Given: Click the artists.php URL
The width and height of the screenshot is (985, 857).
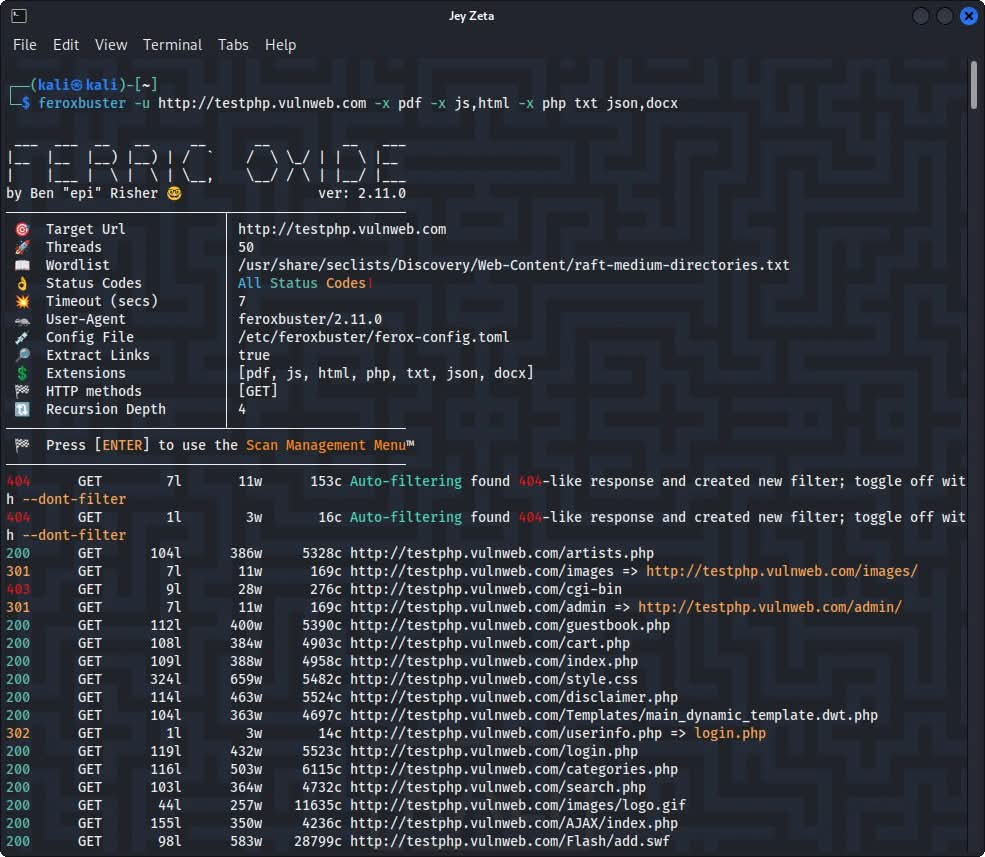Looking at the screenshot, I should point(501,553).
